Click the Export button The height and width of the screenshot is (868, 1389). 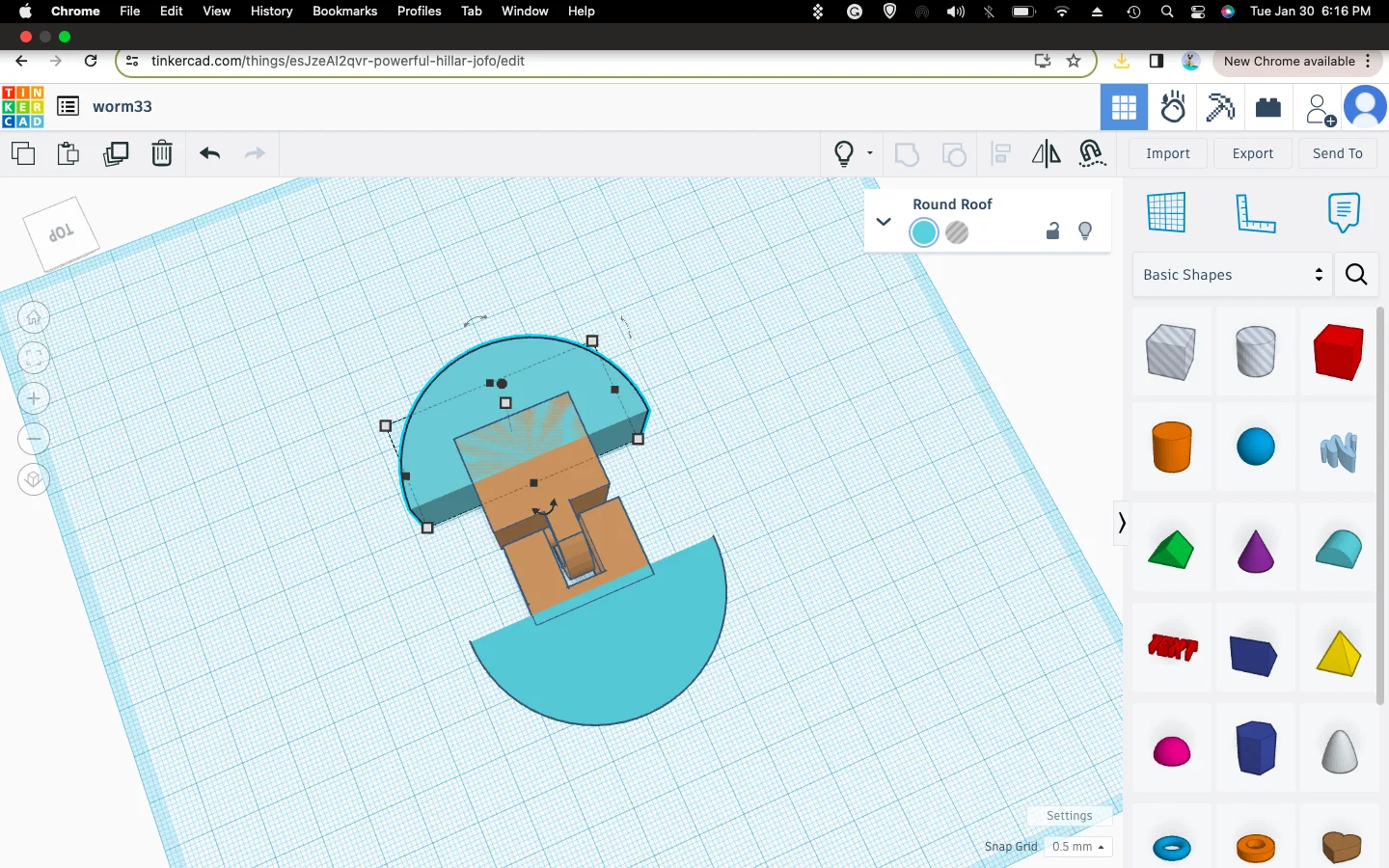pos(1252,153)
